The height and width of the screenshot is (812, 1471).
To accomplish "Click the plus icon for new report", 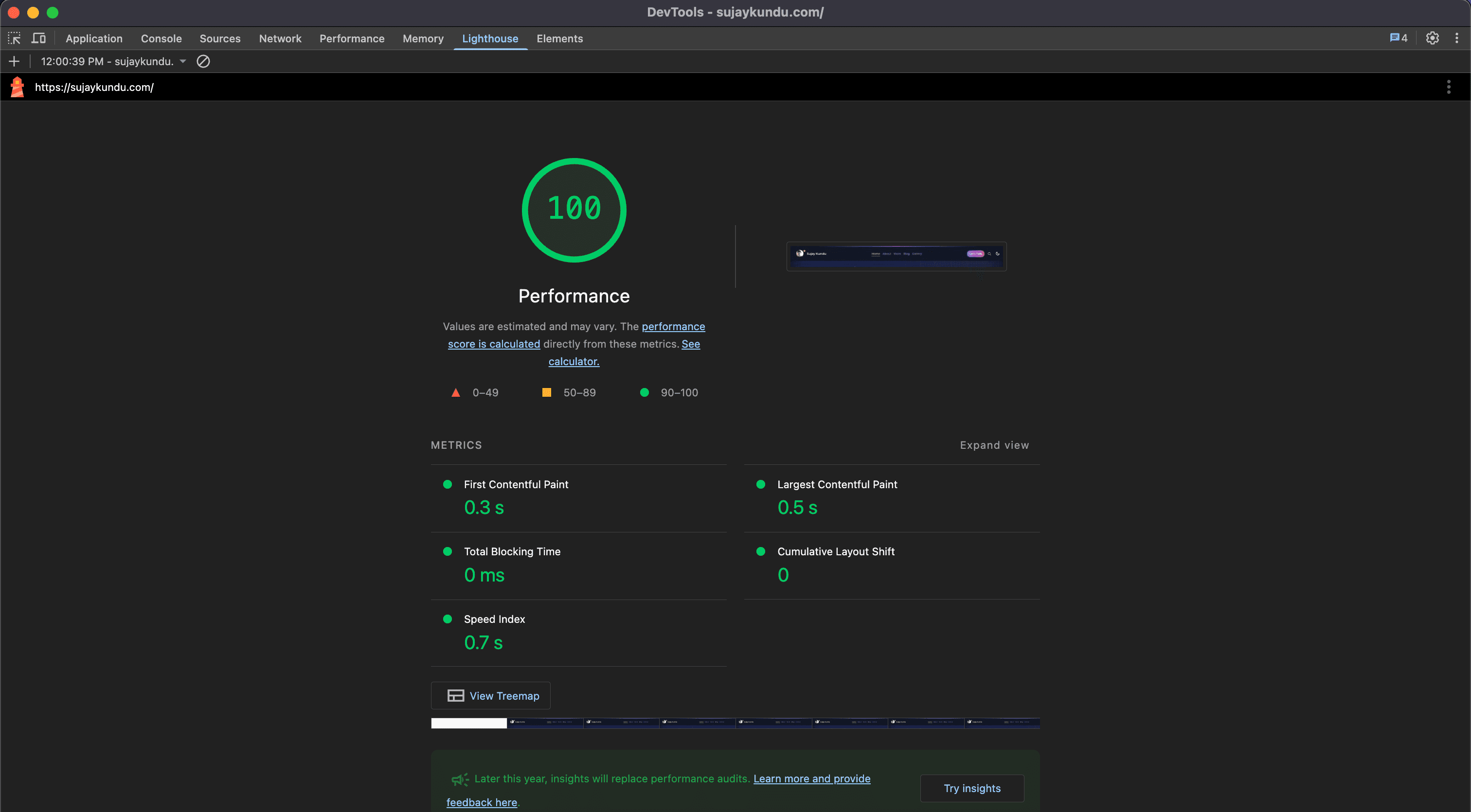I will [x=14, y=61].
